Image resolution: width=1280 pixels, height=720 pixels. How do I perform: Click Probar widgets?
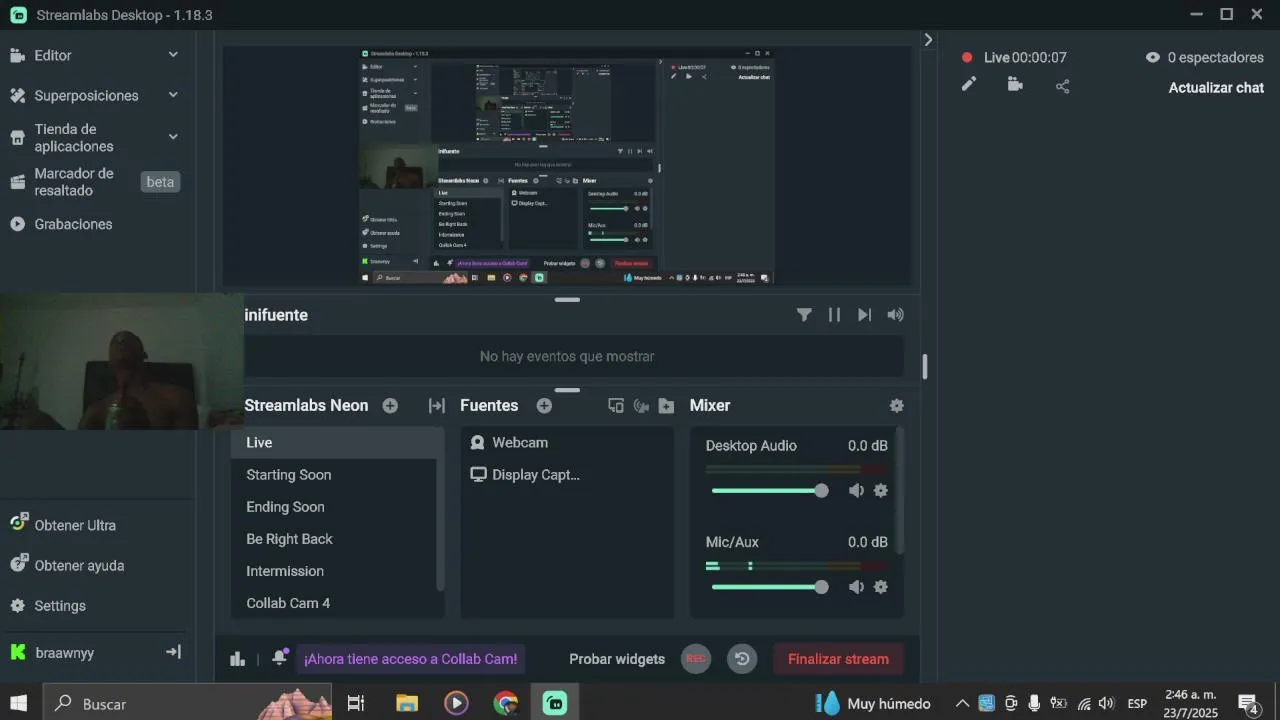(x=617, y=659)
